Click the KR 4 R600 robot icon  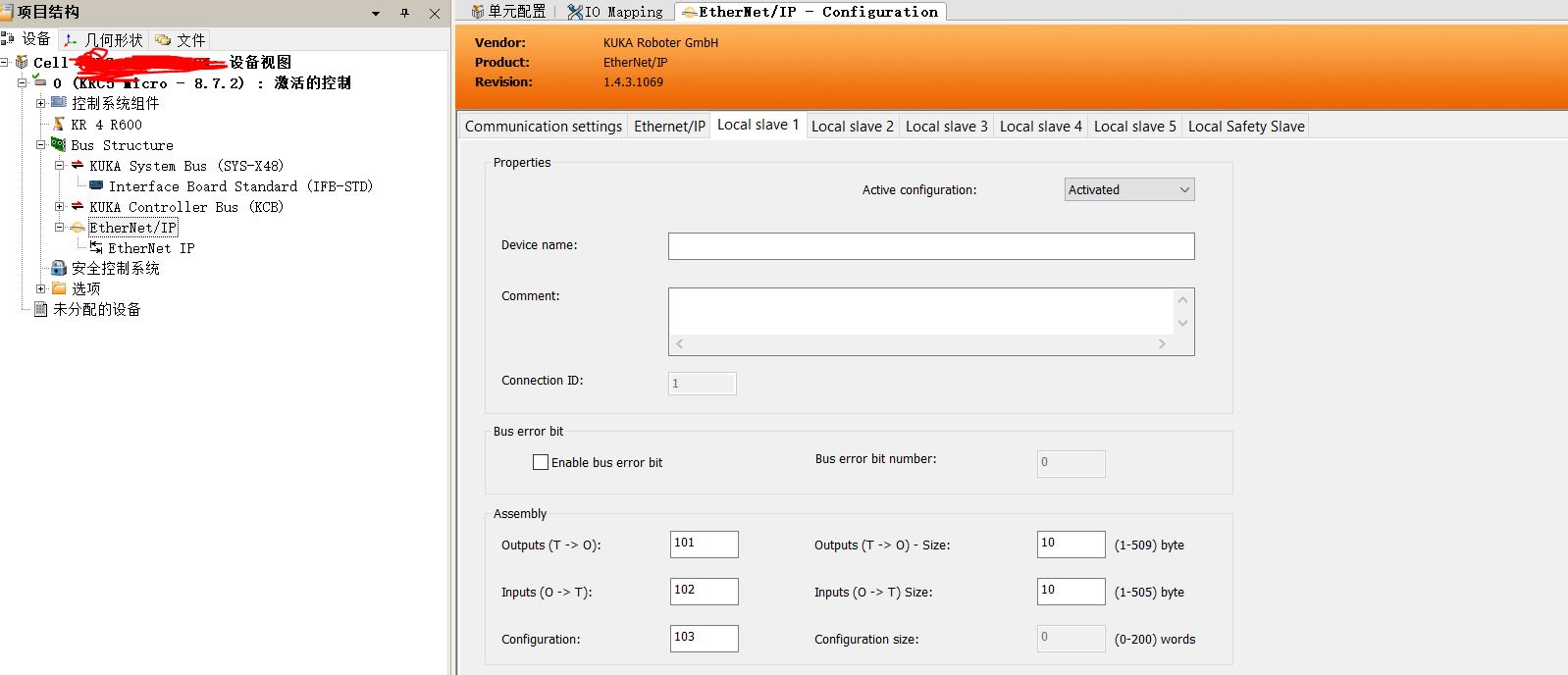(59, 125)
